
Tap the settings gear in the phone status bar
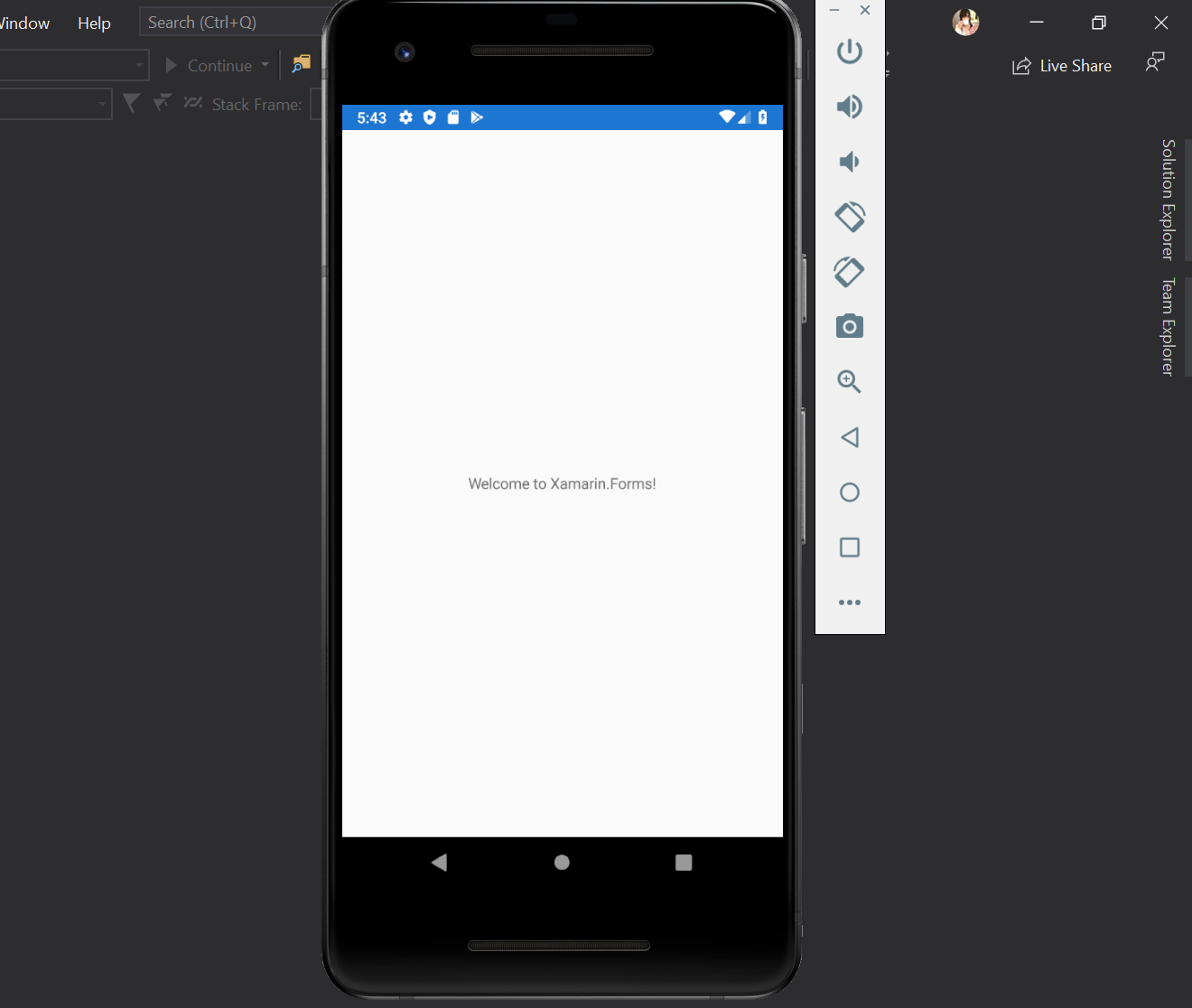click(x=406, y=117)
